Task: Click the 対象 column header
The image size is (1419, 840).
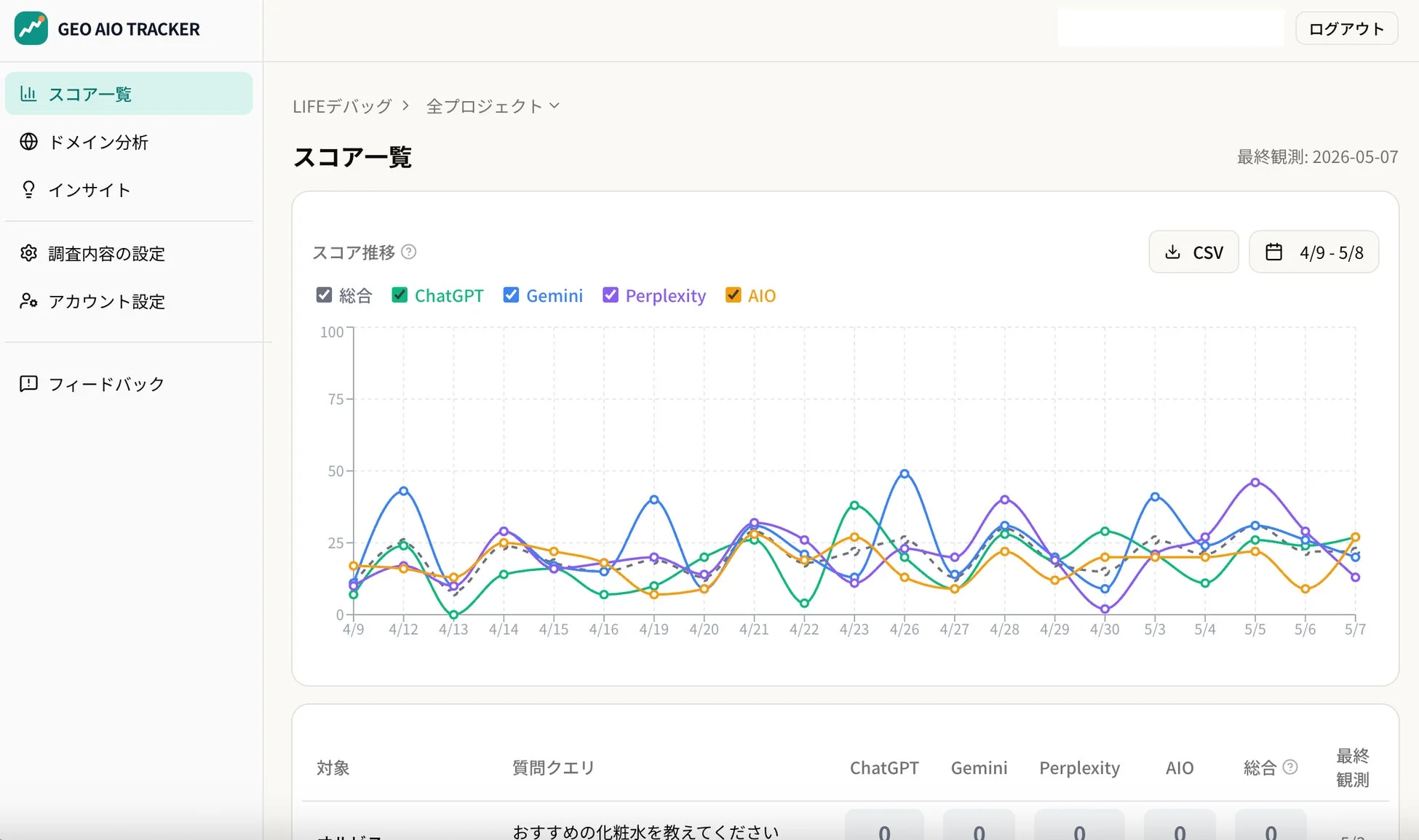Action: tap(333, 768)
